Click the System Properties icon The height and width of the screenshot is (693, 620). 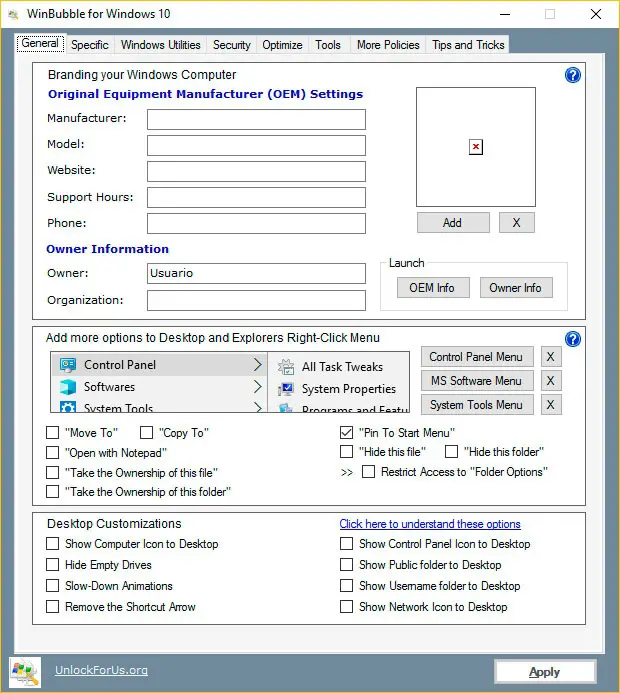click(286, 389)
